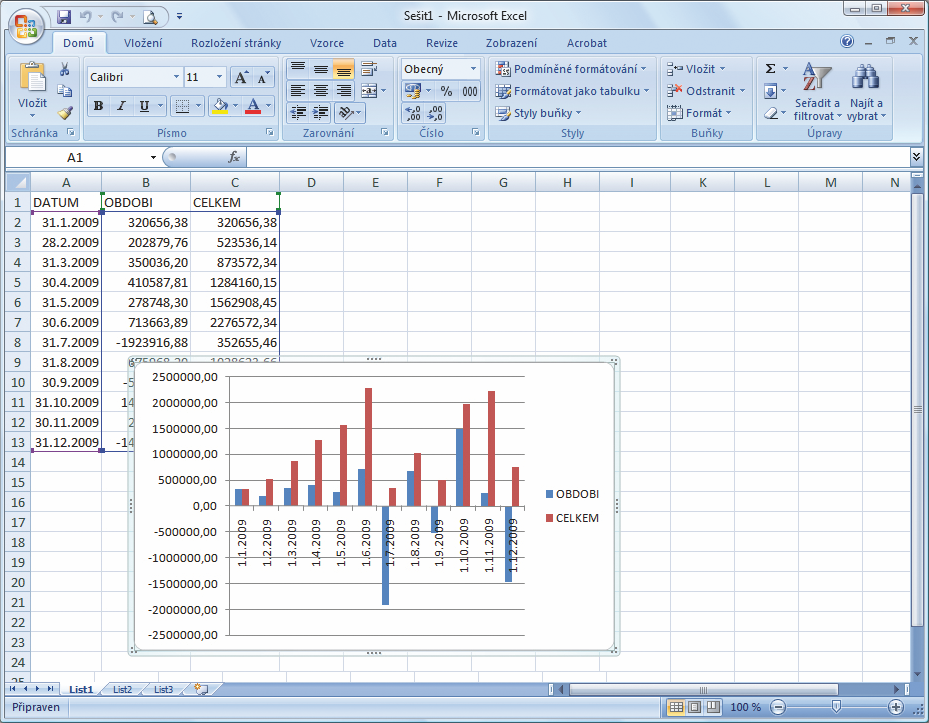
Task: Open print preview from Quick Access toolbar
Action: click(x=150, y=17)
